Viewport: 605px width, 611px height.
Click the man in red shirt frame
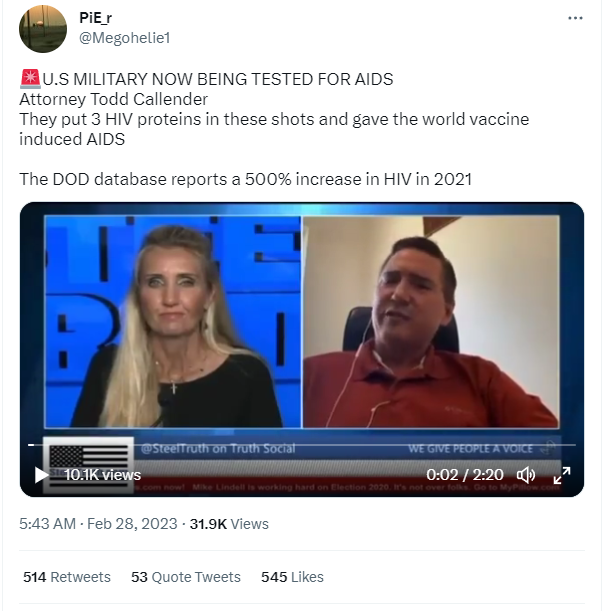pos(431,321)
